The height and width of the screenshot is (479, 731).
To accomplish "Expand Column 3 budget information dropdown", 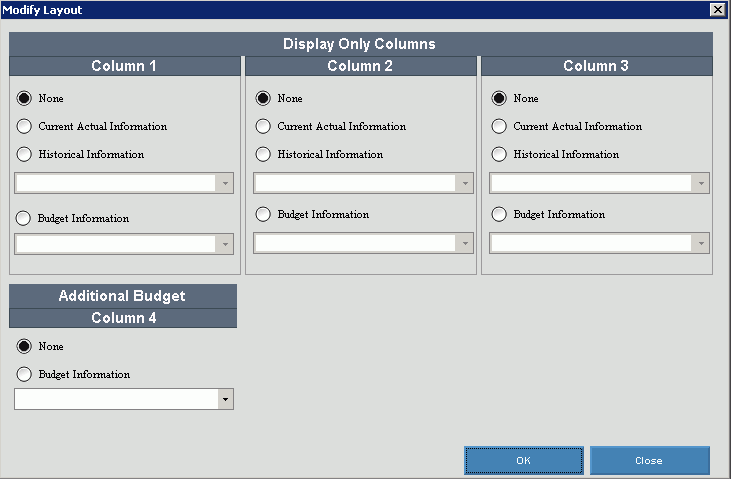I will click(x=599, y=243).
